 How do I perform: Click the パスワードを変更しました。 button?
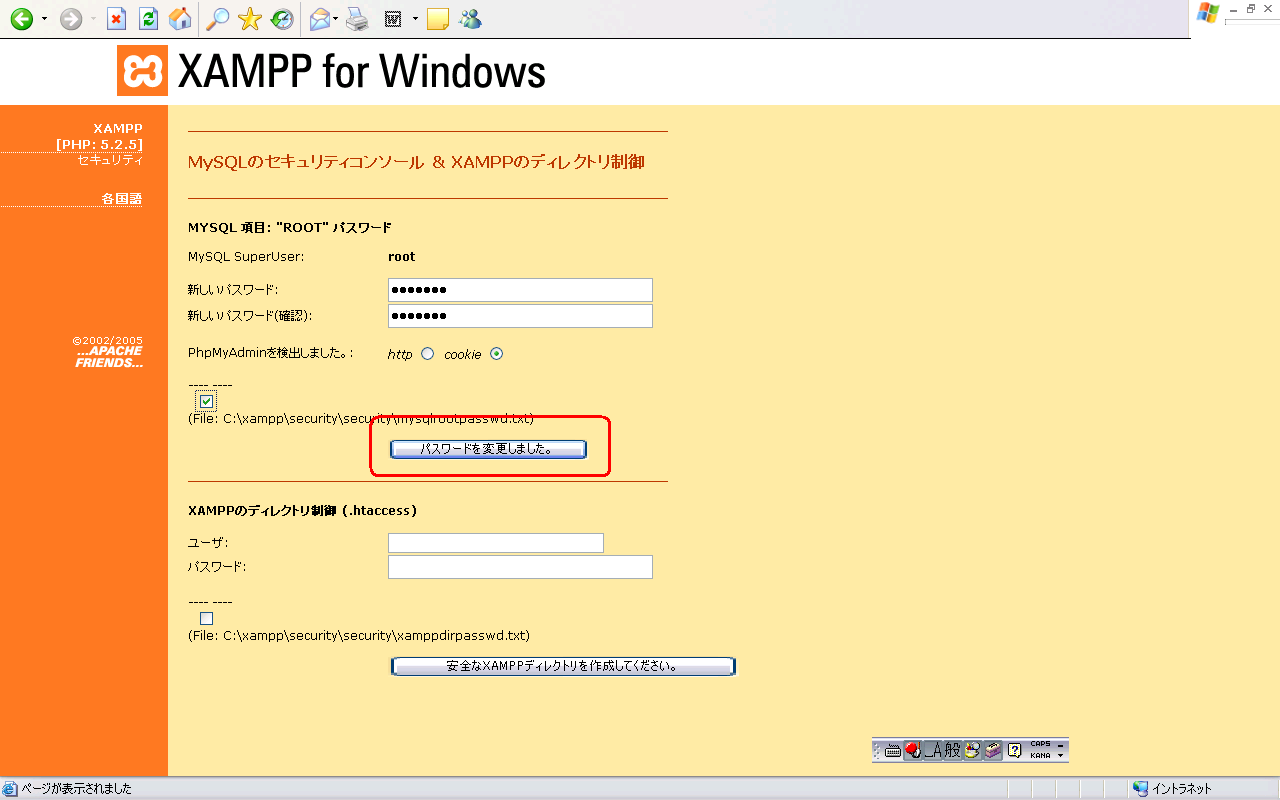[488, 449]
